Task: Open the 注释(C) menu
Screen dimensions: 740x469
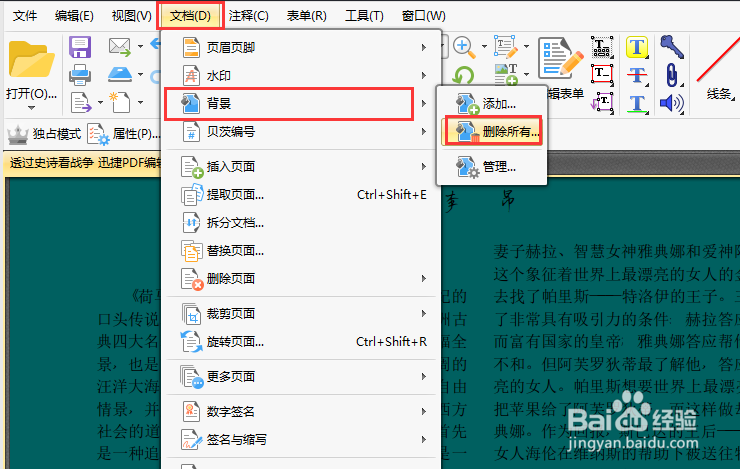Action: [x=249, y=16]
